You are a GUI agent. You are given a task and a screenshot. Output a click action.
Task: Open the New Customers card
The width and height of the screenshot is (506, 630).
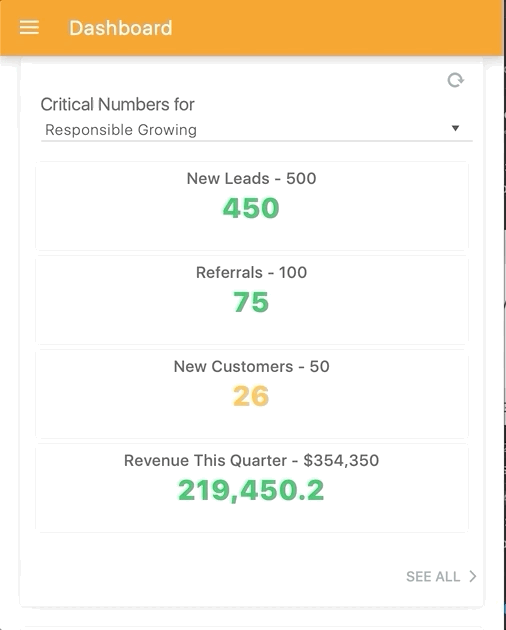[x=252, y=394]
